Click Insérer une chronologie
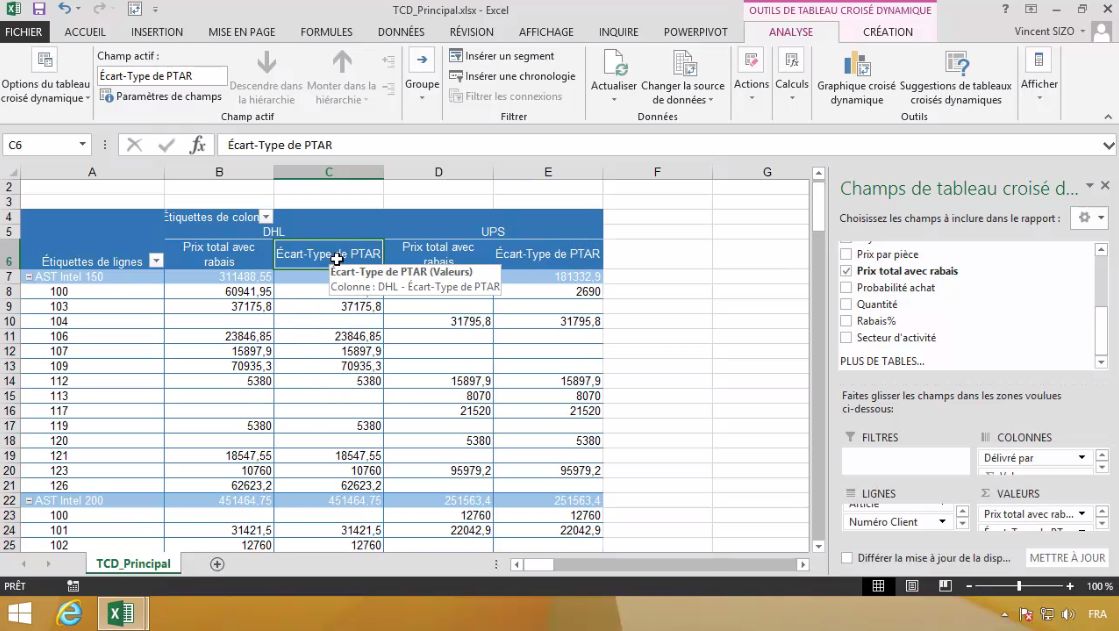This screenshot has width=1119, height=631. [512, 76]
